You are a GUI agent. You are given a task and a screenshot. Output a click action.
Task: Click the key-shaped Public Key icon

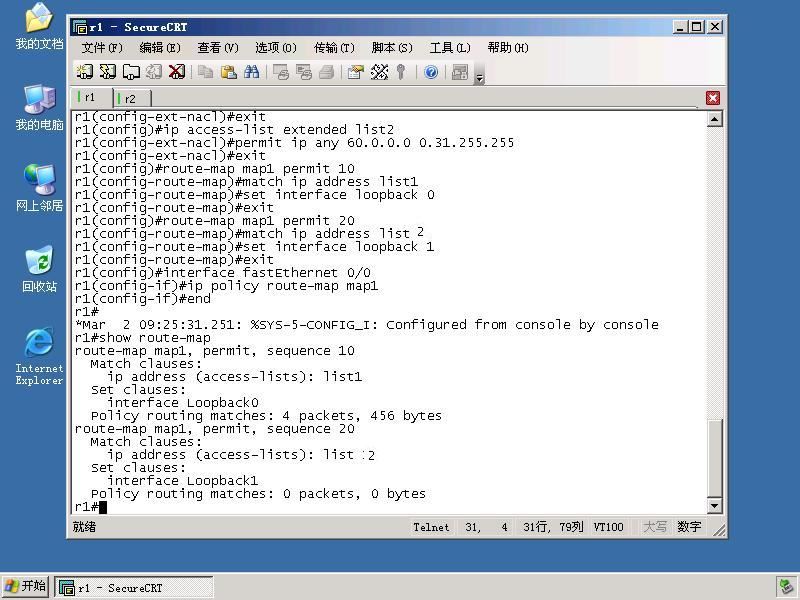[402, 72]
